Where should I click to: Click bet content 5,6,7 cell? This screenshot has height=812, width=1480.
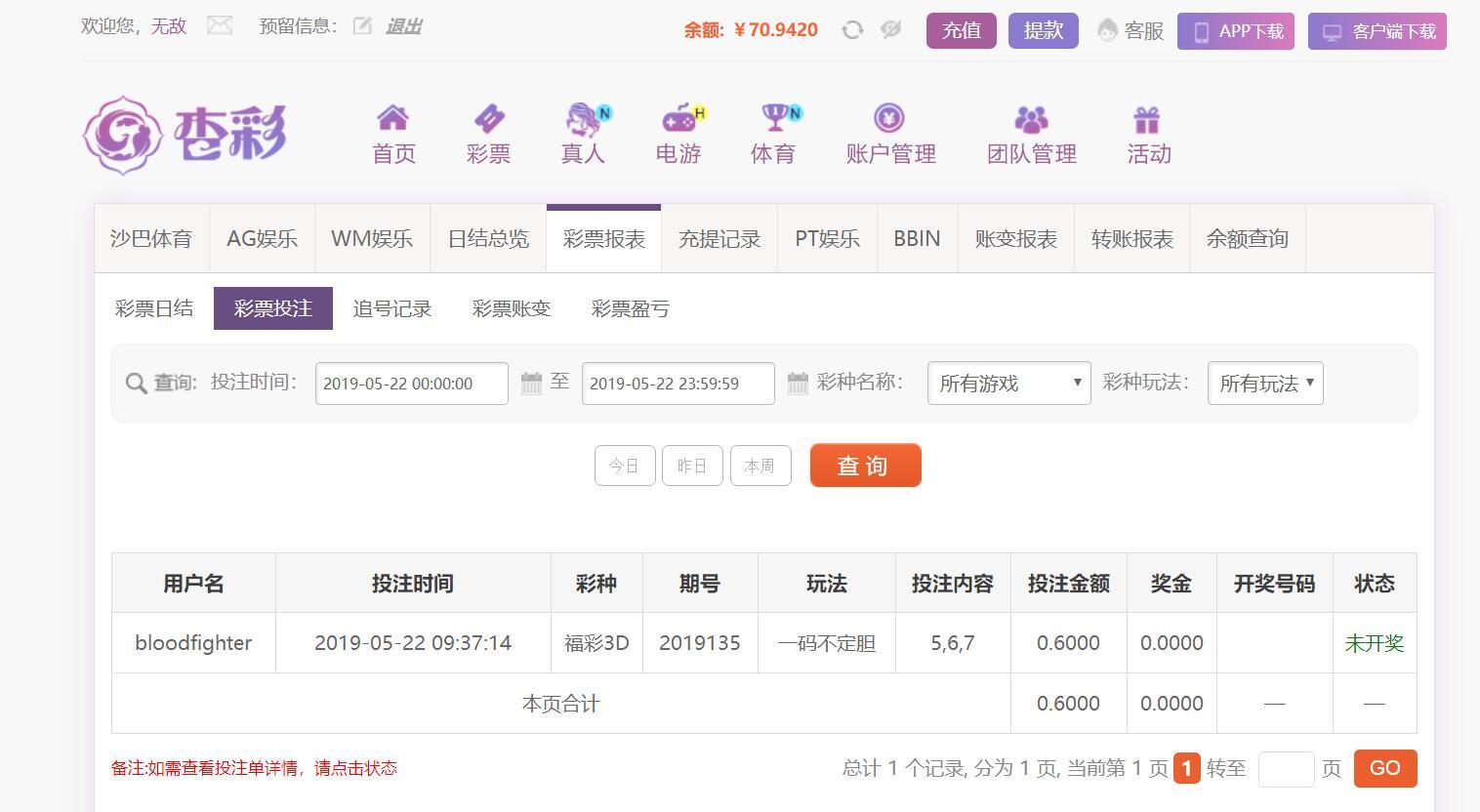click(x=953, y=643)
